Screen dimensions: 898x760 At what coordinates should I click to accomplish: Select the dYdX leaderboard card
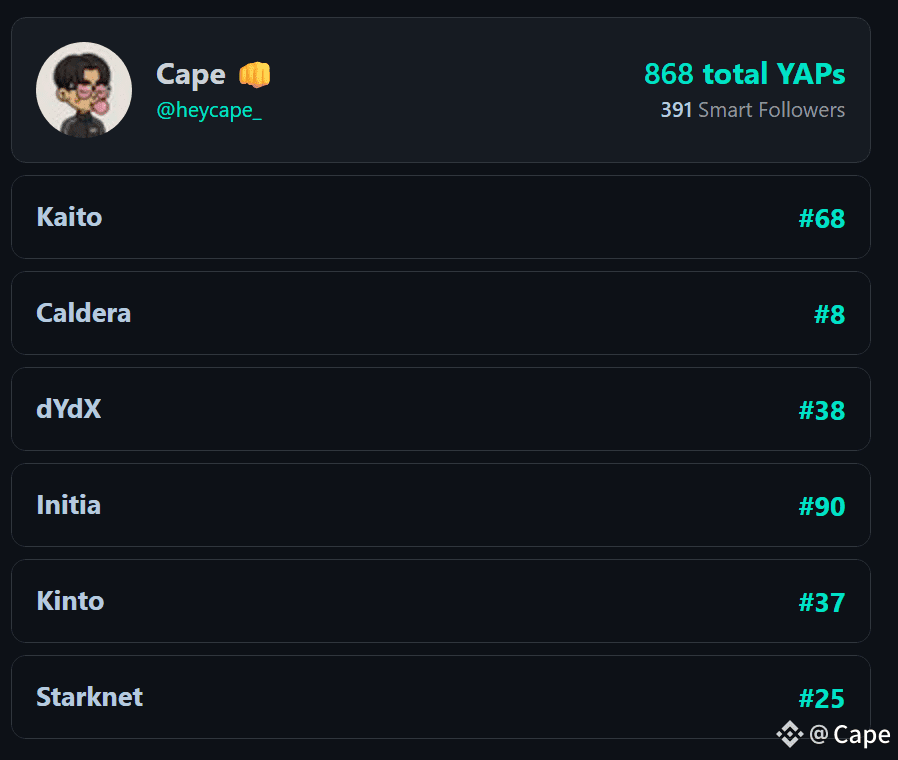click(x=440, y=409)
